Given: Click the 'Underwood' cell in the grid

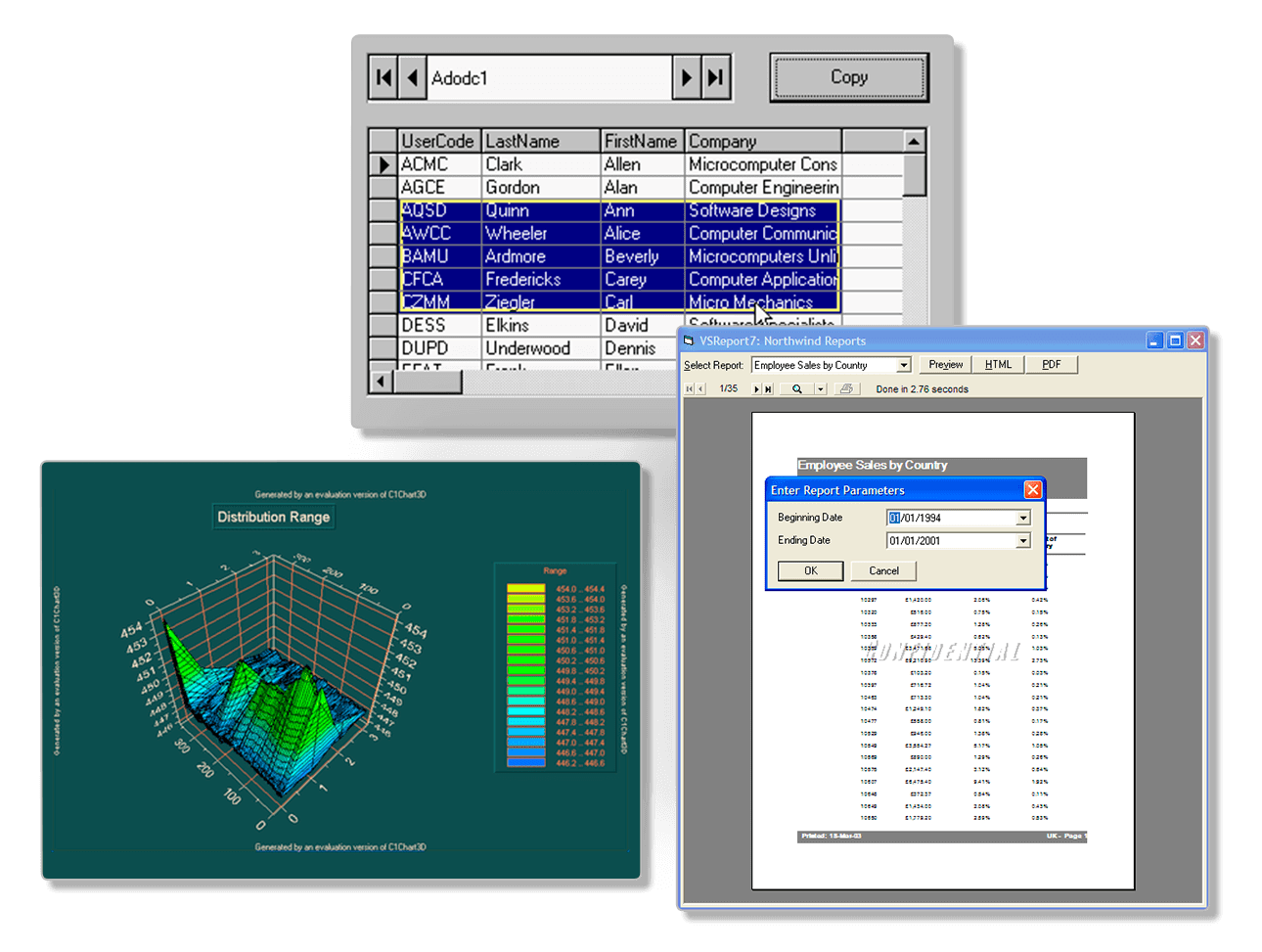Looking at the screenshot, I should coord(541,348).
